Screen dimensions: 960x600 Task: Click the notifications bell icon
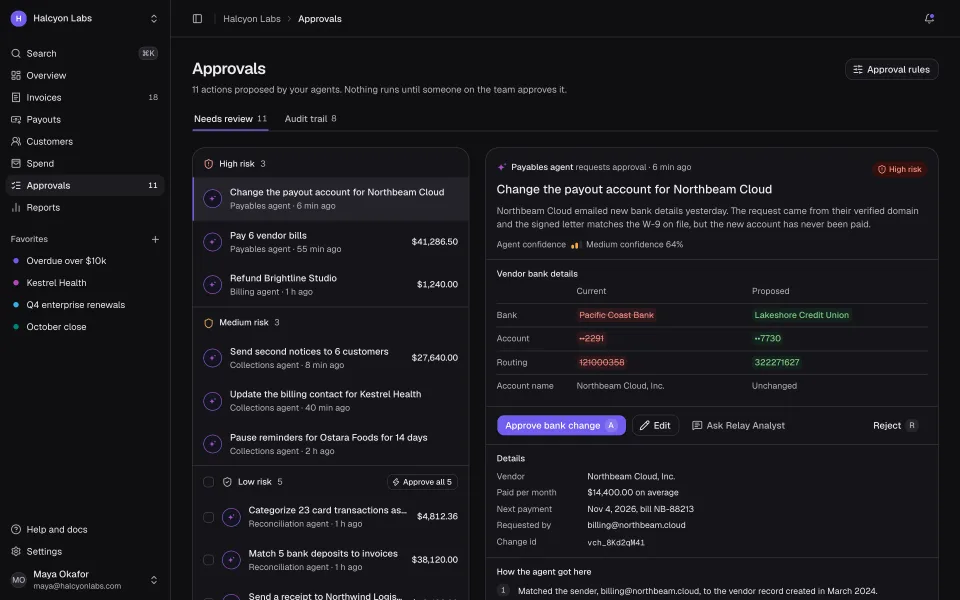pyautogui.click(x=929, y=18)
